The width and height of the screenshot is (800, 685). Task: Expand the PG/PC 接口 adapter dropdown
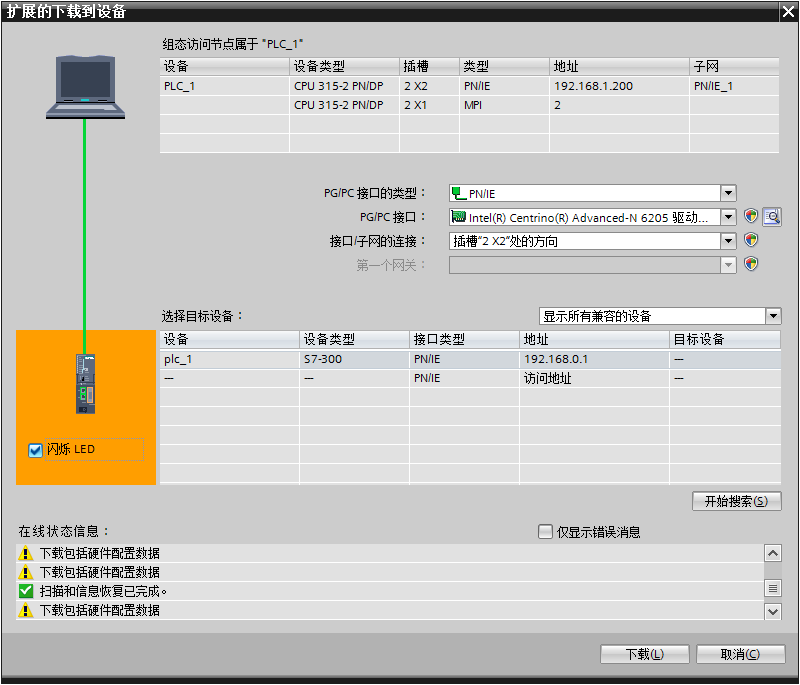(x=728, y=217)
